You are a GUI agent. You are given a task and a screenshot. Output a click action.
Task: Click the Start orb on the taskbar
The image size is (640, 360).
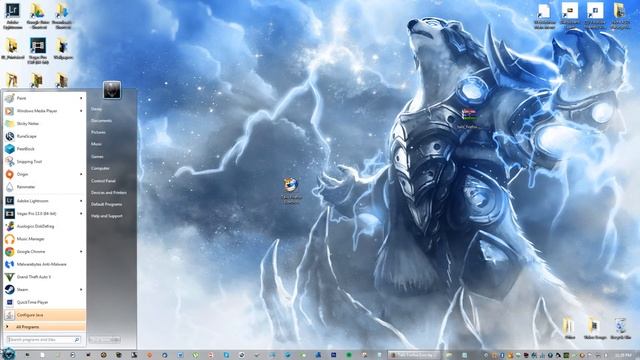click(8, 353)
